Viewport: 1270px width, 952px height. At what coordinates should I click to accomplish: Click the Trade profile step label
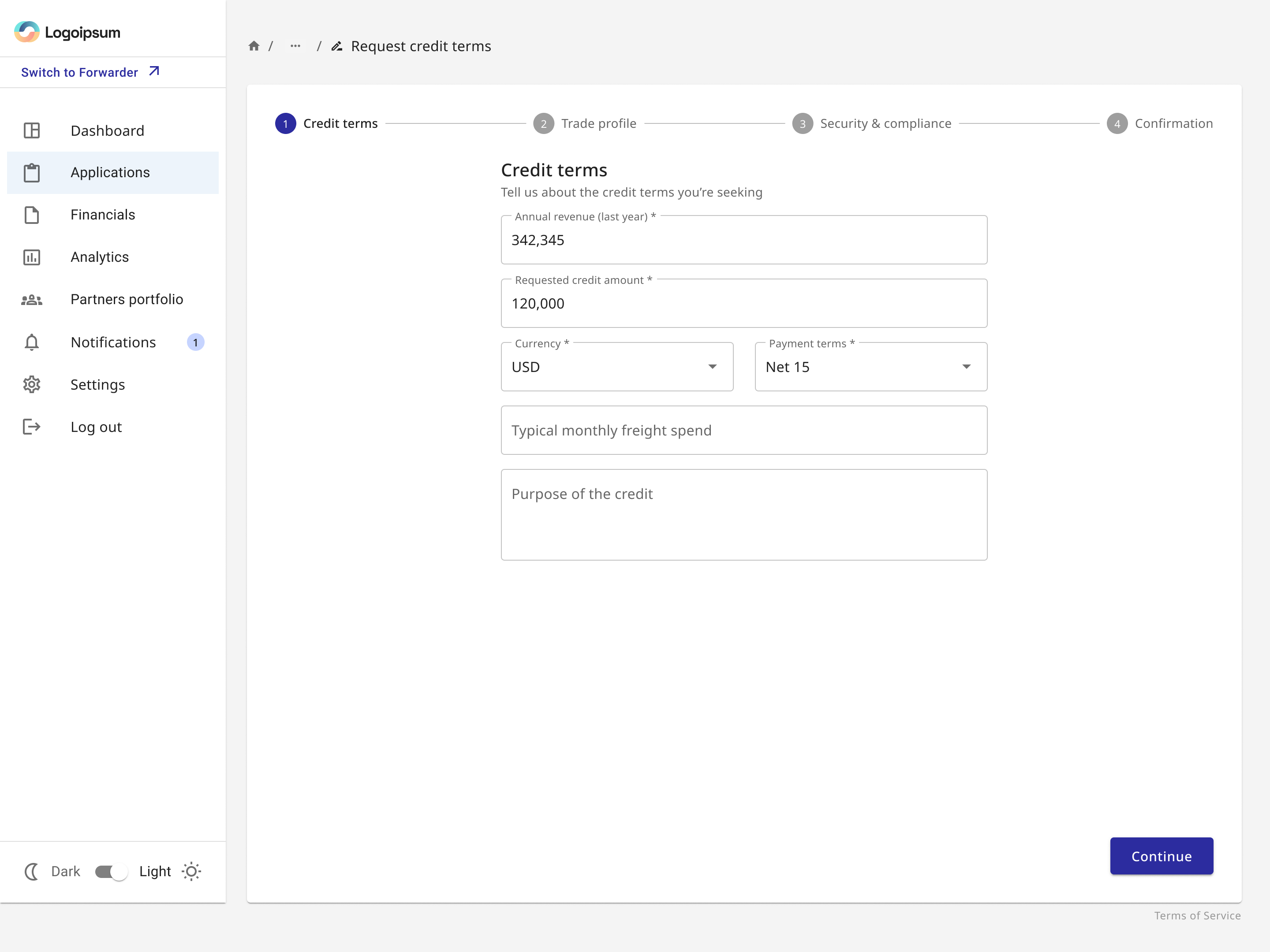(599, 123)
